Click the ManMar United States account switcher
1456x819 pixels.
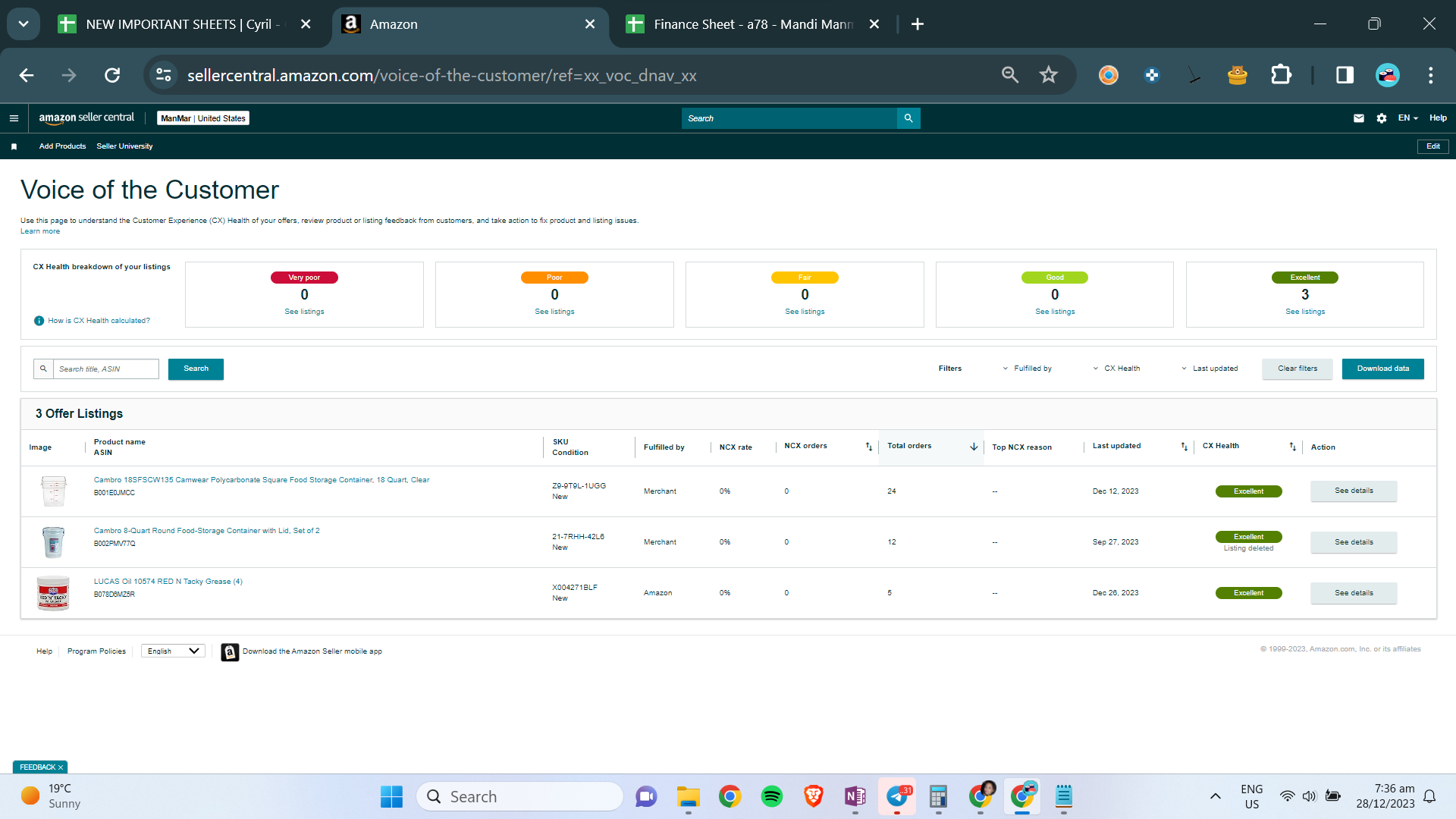[x=203, y=118]
